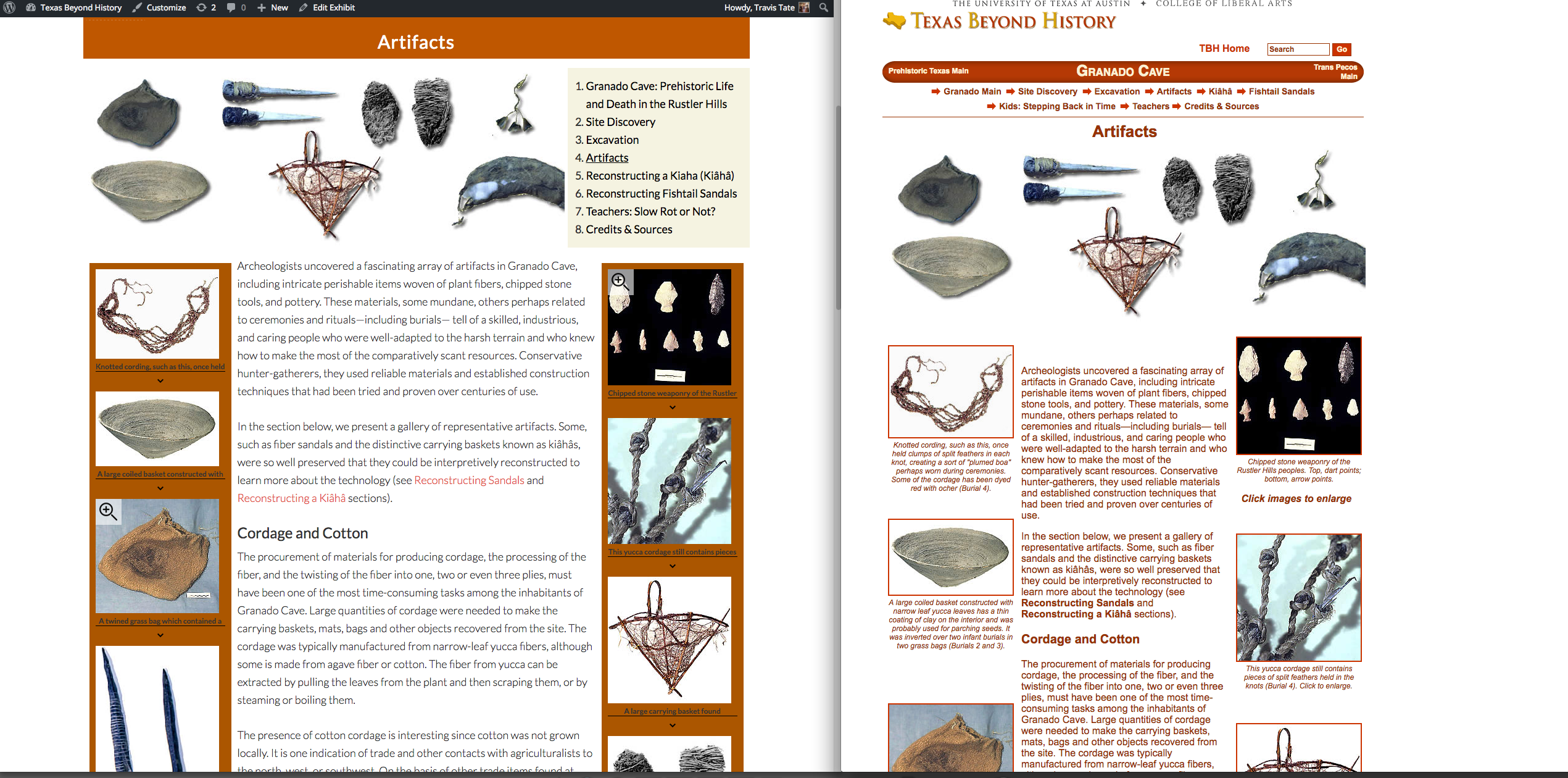
Task: Follow the red Reconstructing Sandals text link
Action: (469, 480)
